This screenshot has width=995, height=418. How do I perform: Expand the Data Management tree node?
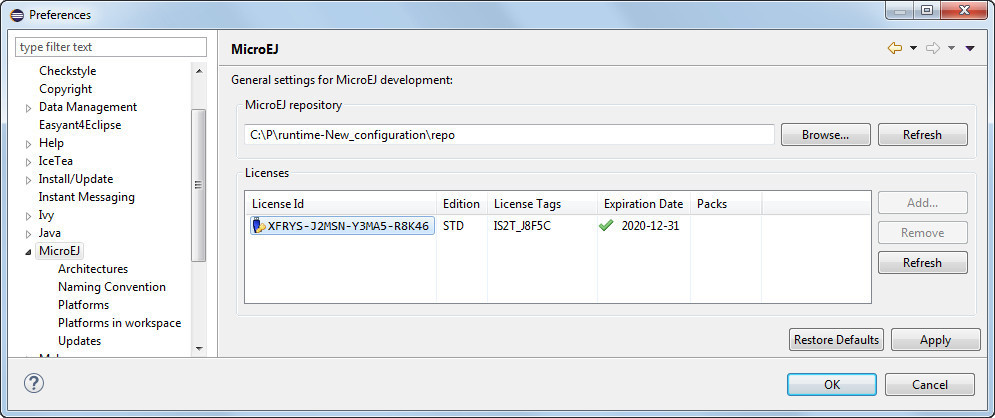29,108
